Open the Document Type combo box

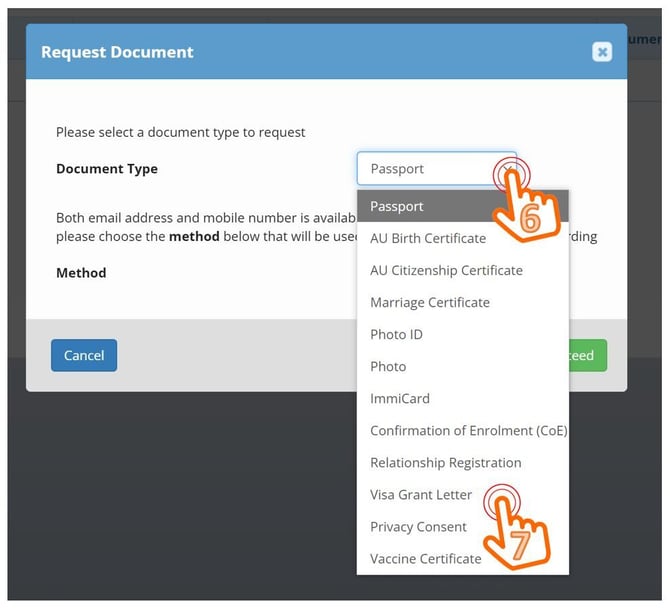[x=436, y=169]
